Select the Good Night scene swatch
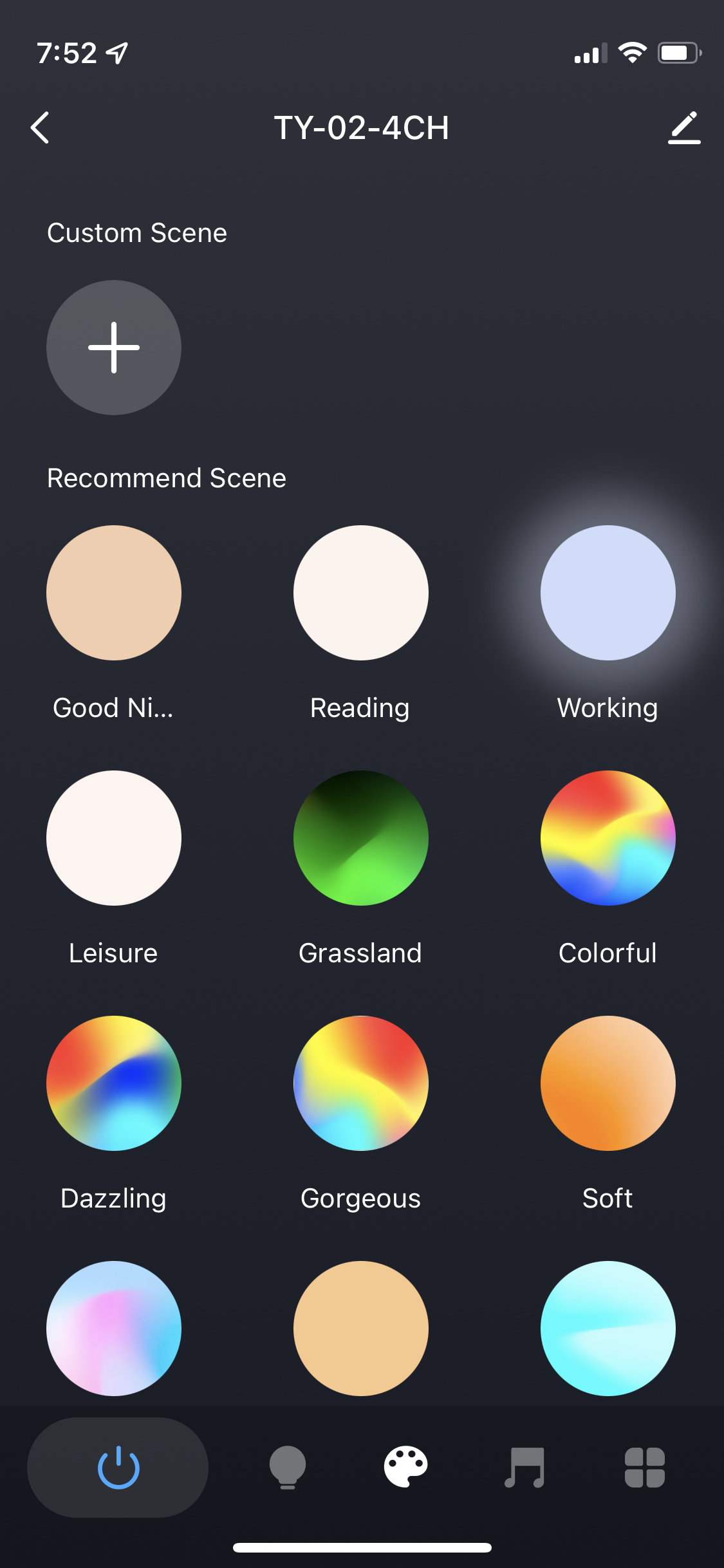The height and width of the screenshot is (1568, 724). pyautogui.click(x=114, y=593)
